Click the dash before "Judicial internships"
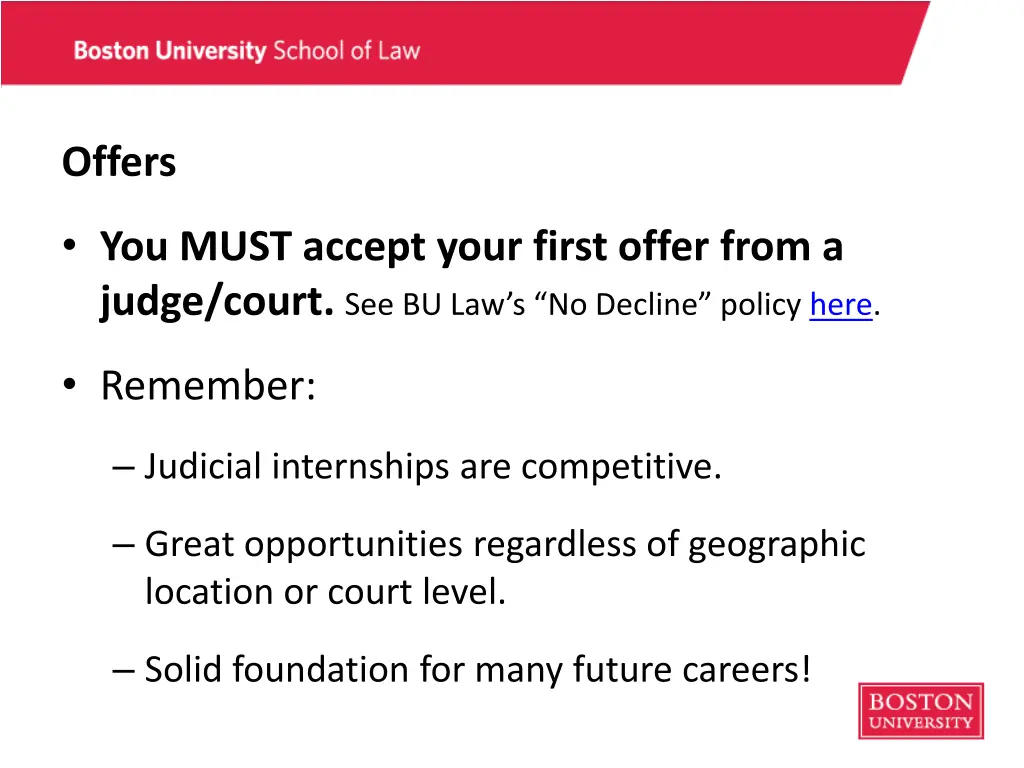The image size is (1024, 768). pos(123,467)
